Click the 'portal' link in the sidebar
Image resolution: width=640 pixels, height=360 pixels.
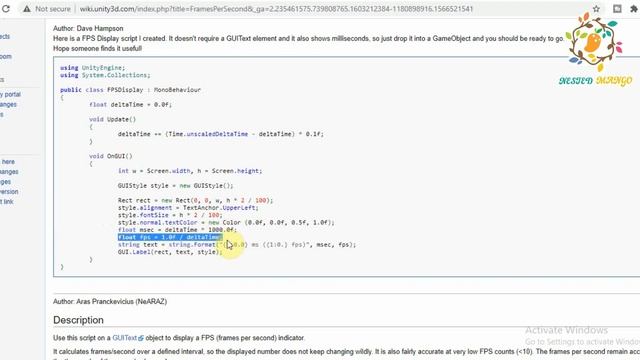point(11,94)
